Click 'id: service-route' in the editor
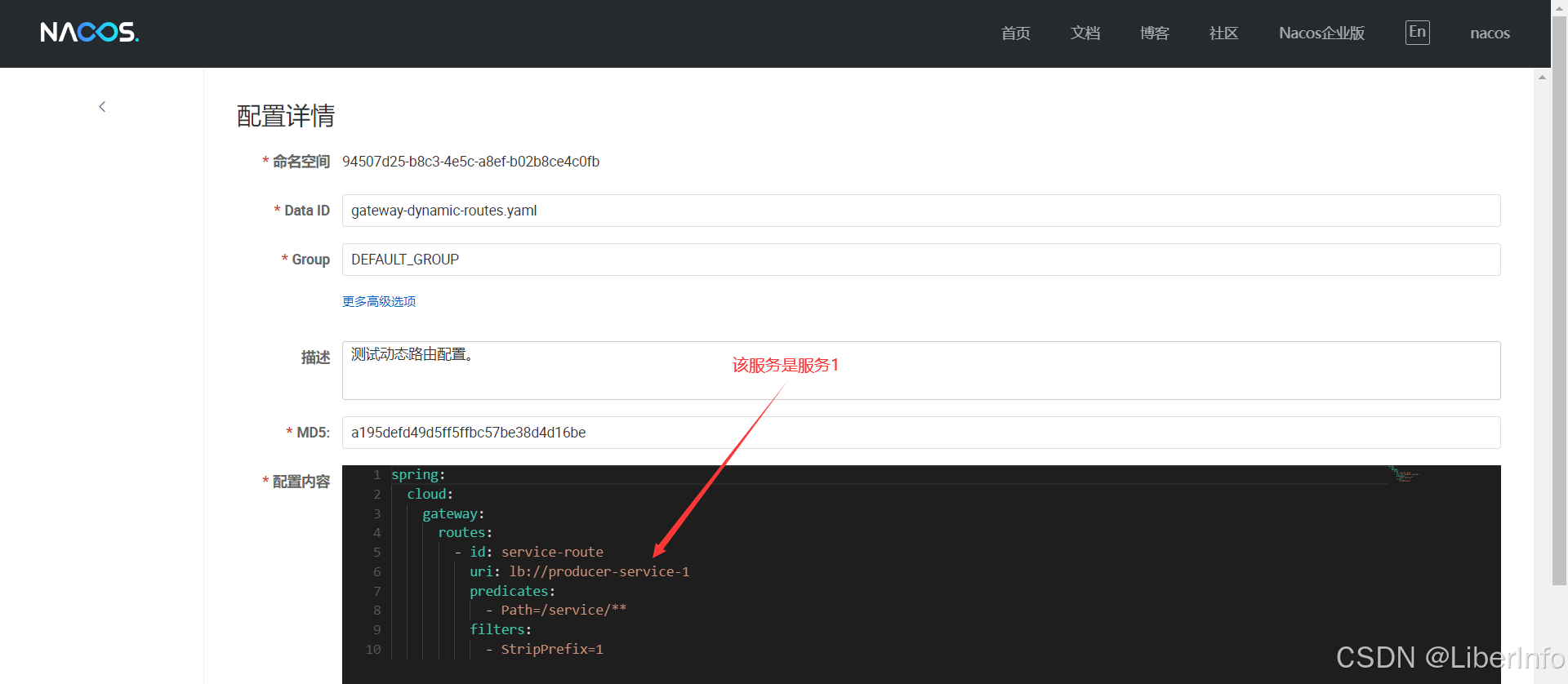Viewport: 1568px width, 684px height. point(537,552)
